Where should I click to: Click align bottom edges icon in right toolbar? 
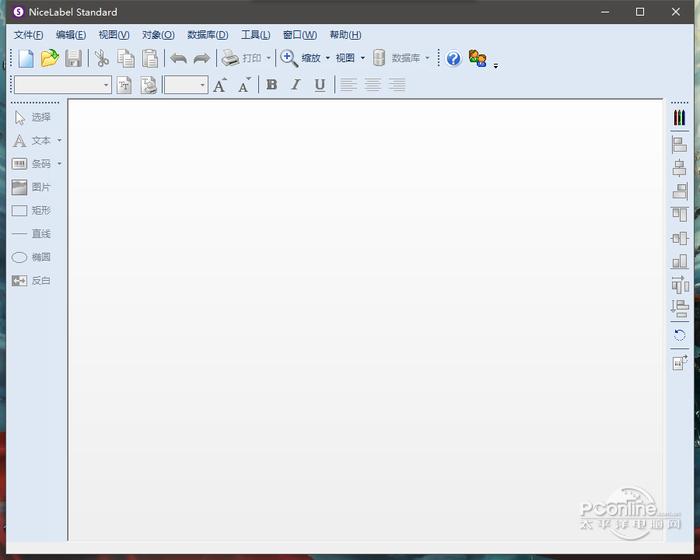(679, 261)
